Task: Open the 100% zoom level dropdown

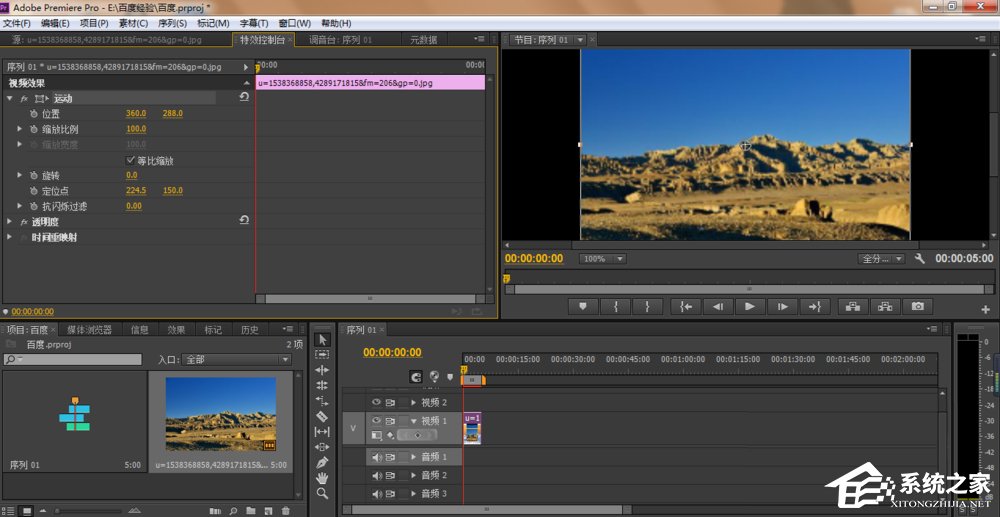Action: point(603,259)
